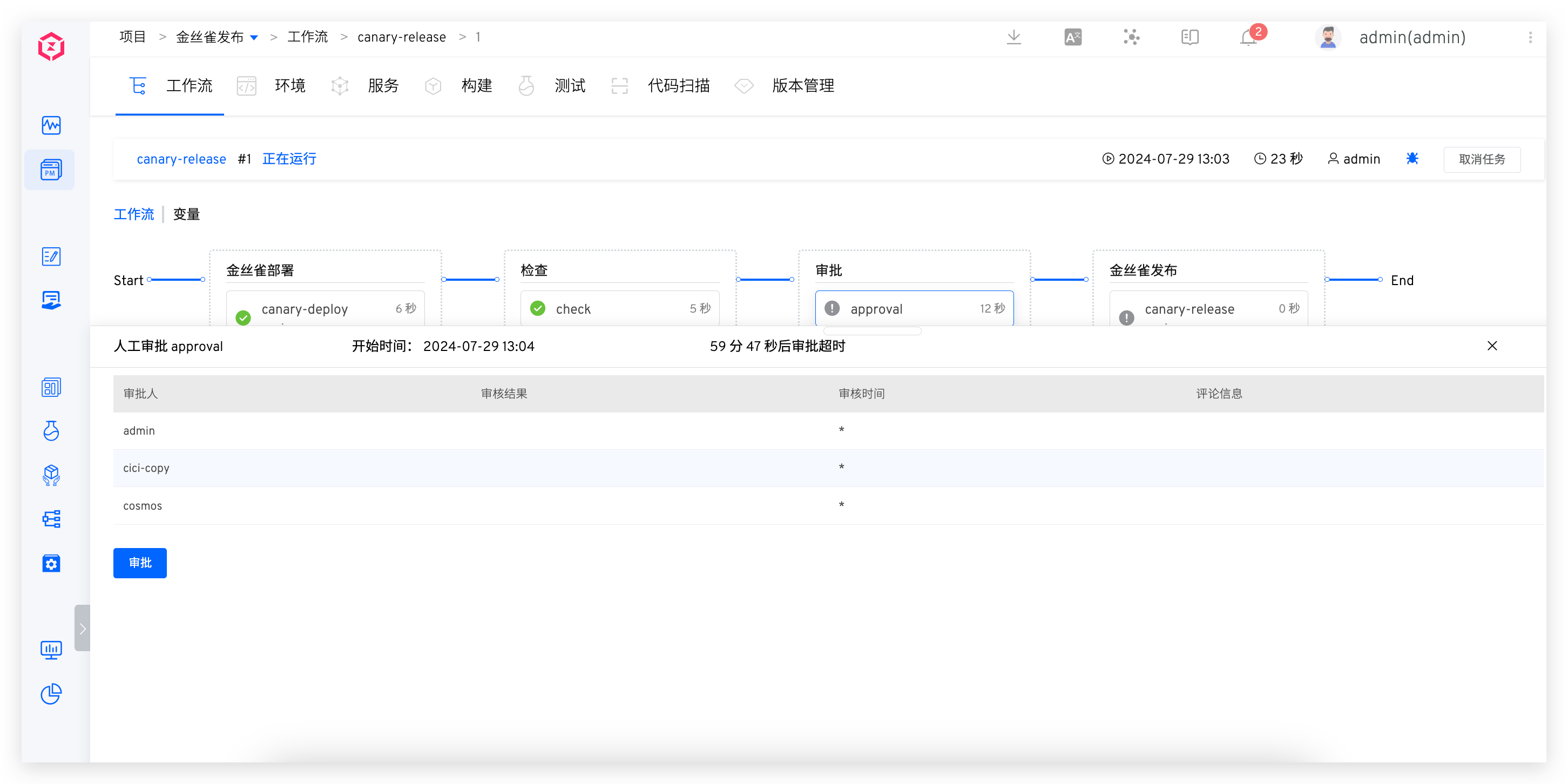The height and width of the screenshot is (784, 1568).
Task: Click the 正在运行 status text
Action: pos(289,159)
